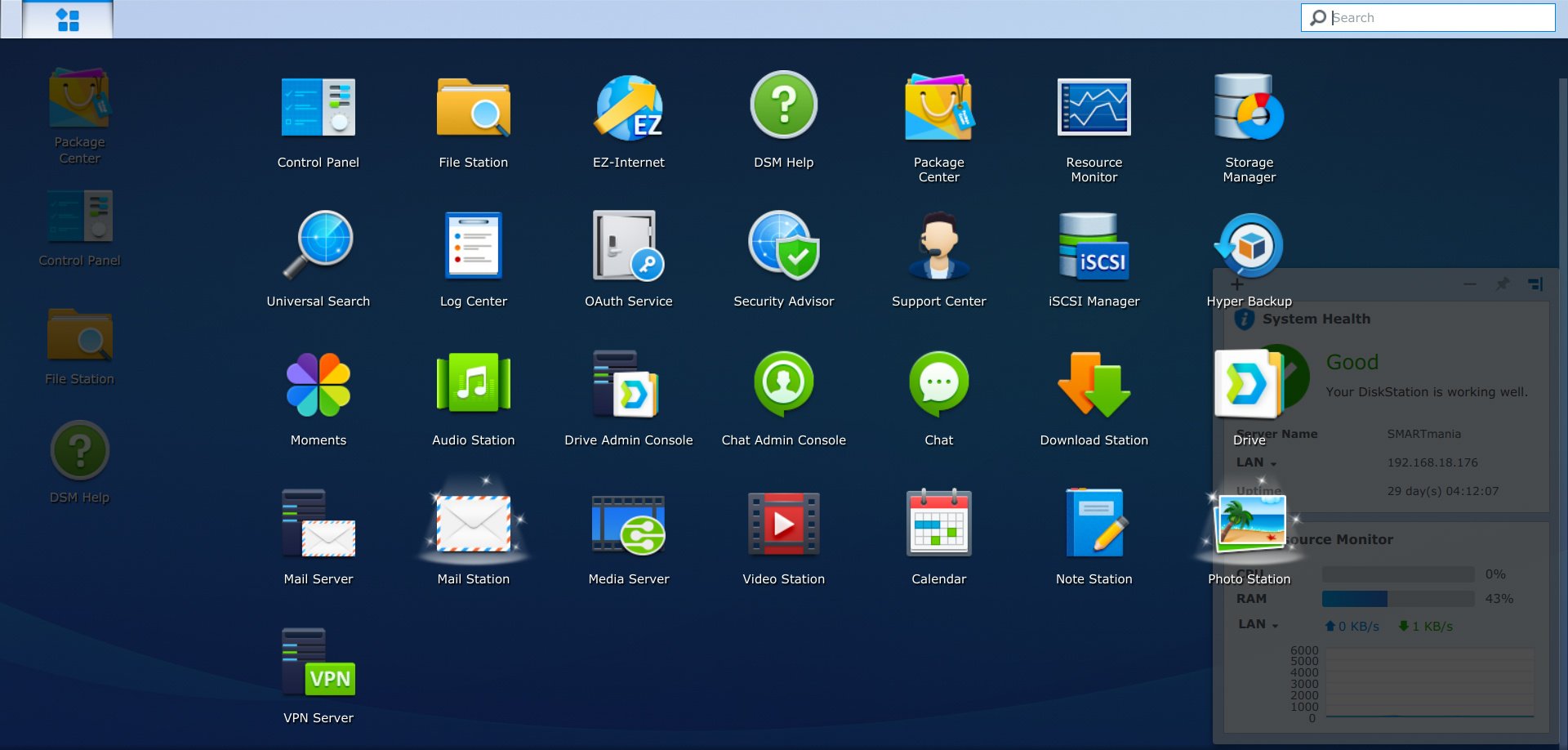Open Download Station
Image resolution: width=1568 pixels, height=750 pixels.
click(x=1094, y=384)
